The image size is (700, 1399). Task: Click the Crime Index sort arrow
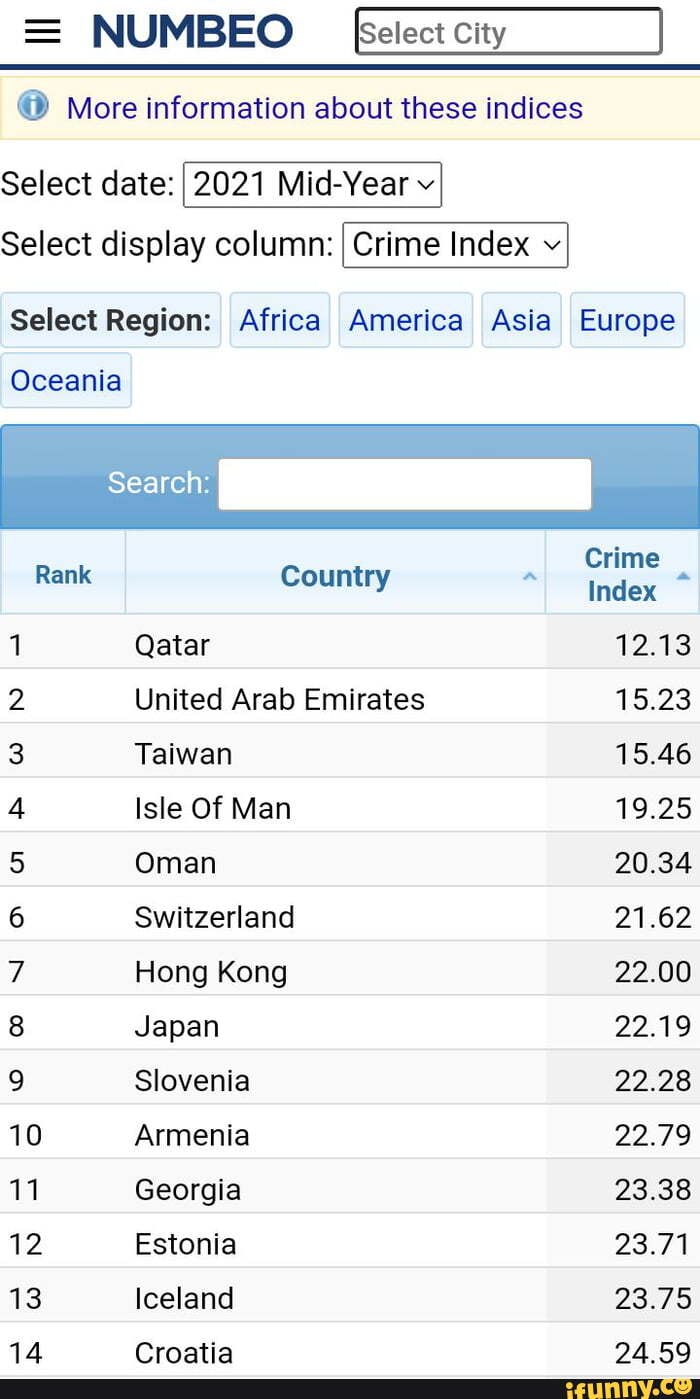pyautogui.click(x=683, y=576)
